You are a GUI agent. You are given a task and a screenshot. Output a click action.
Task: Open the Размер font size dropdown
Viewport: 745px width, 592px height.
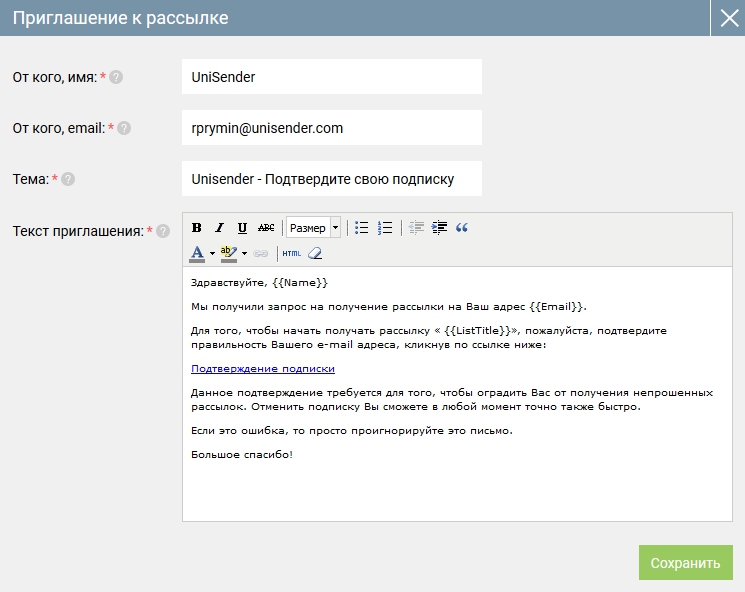tap(314, 228)
